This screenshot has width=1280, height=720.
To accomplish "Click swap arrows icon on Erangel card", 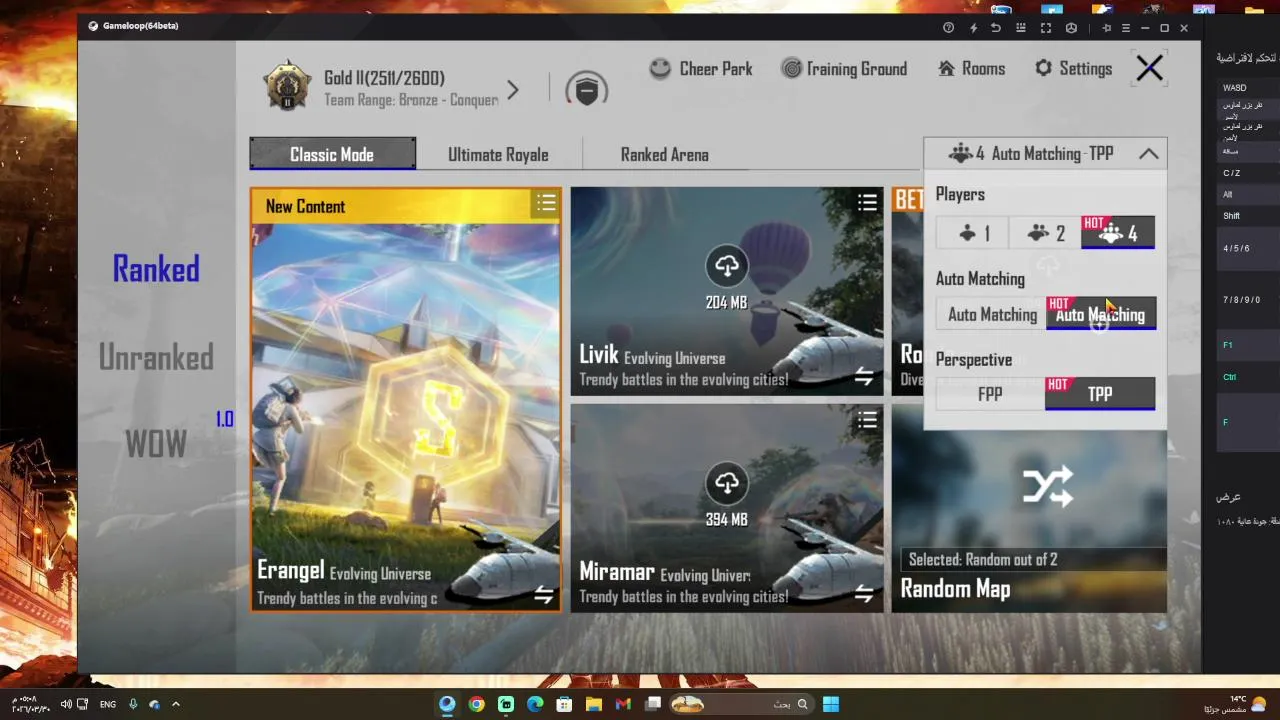I will coord(543,595).
